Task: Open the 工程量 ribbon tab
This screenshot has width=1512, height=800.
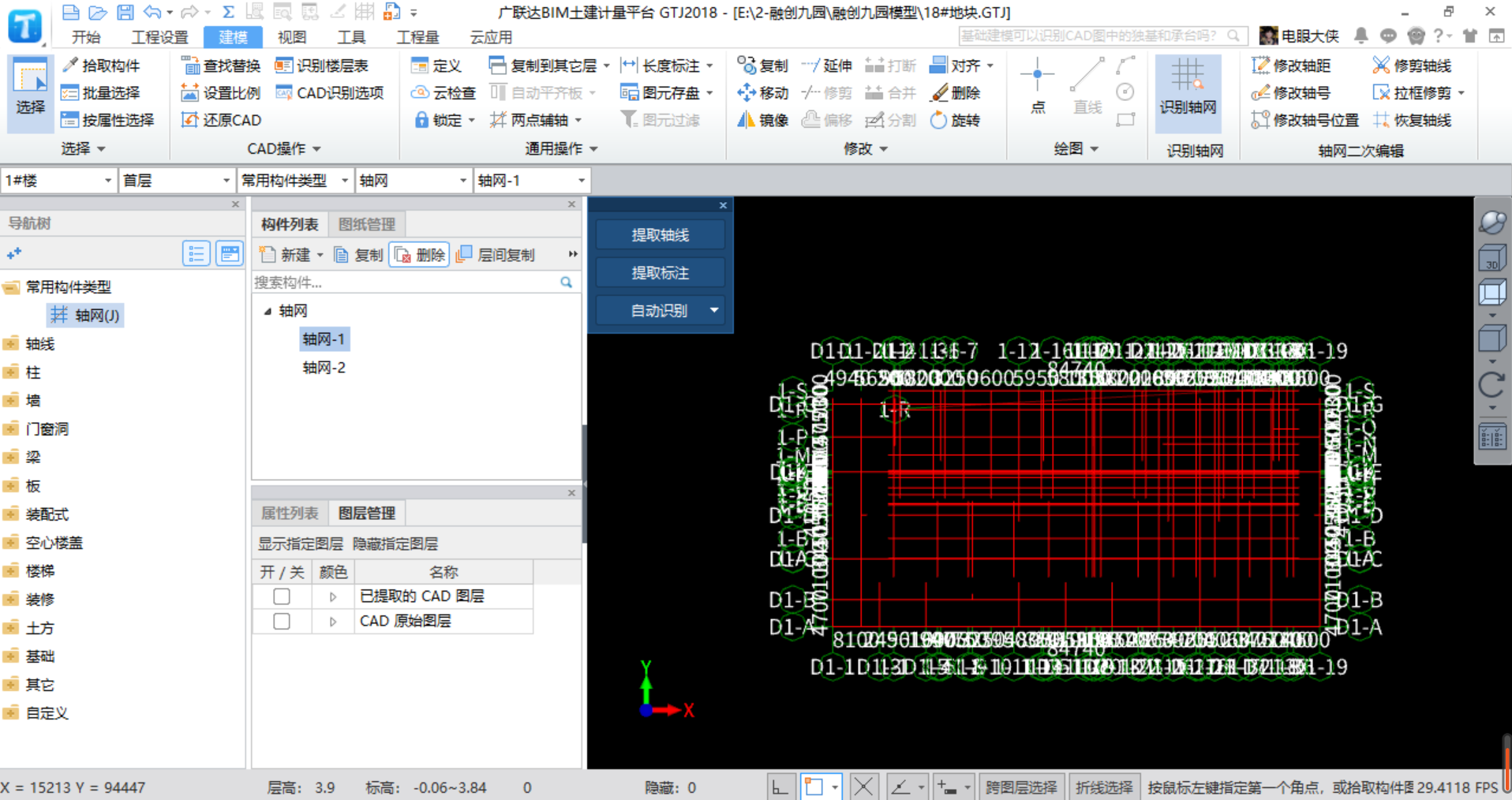Action: (417, 37)
